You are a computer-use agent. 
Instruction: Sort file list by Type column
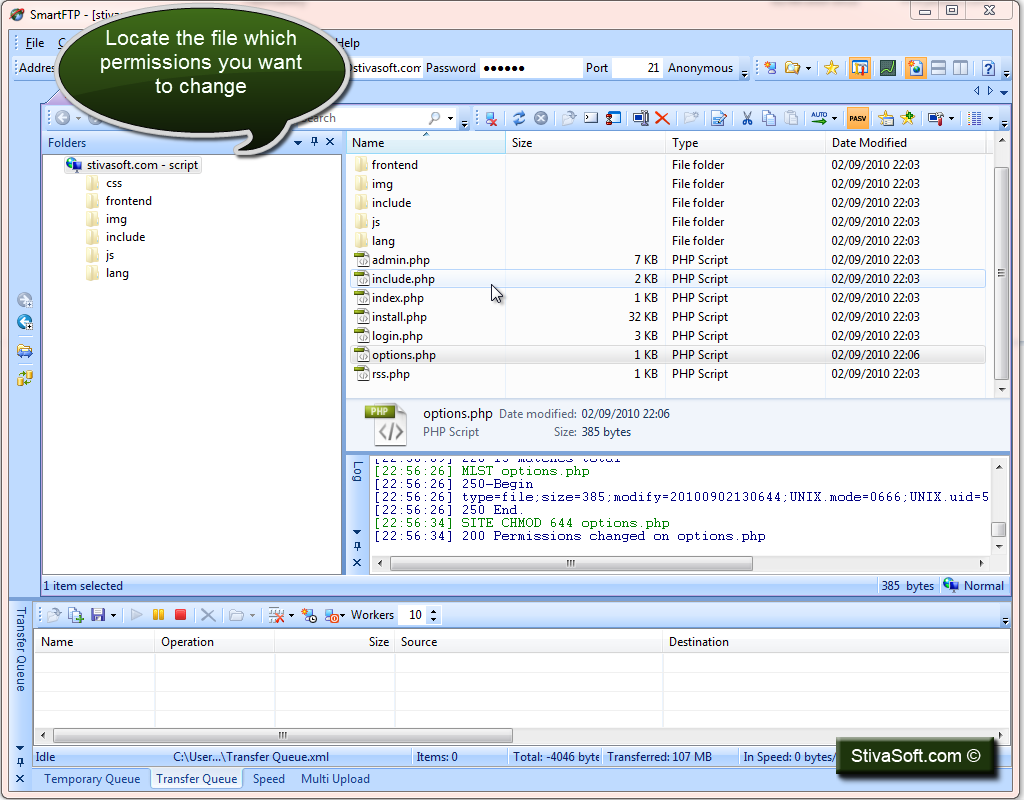coord(746,142)
